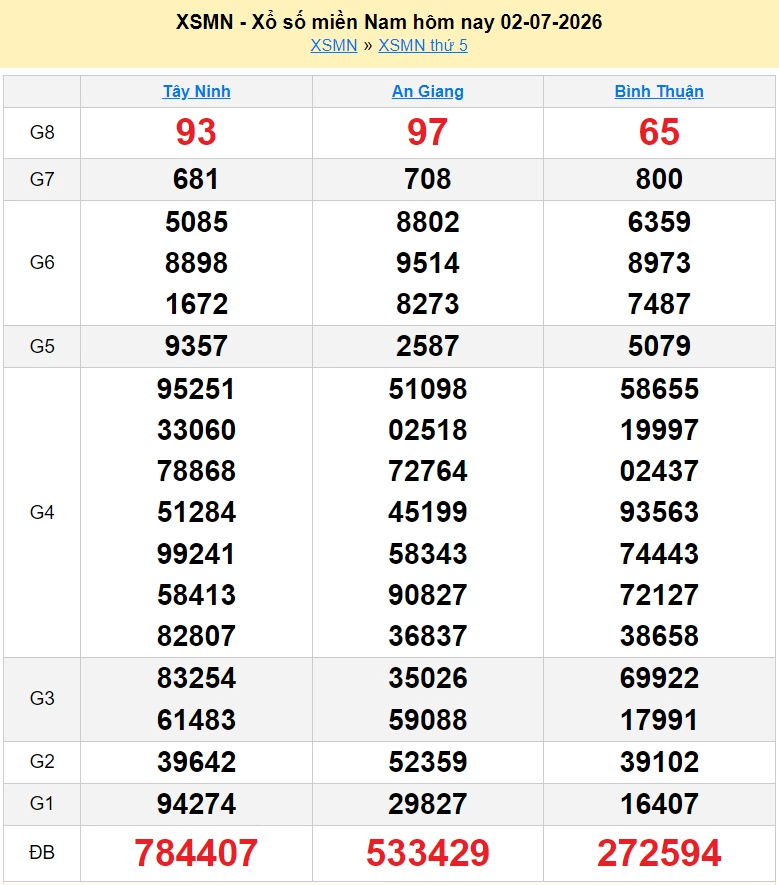The height and width of the screenshot is (885, 779).
Task: Select Bình Thuận G8 number 65
Action: point(659,132)
